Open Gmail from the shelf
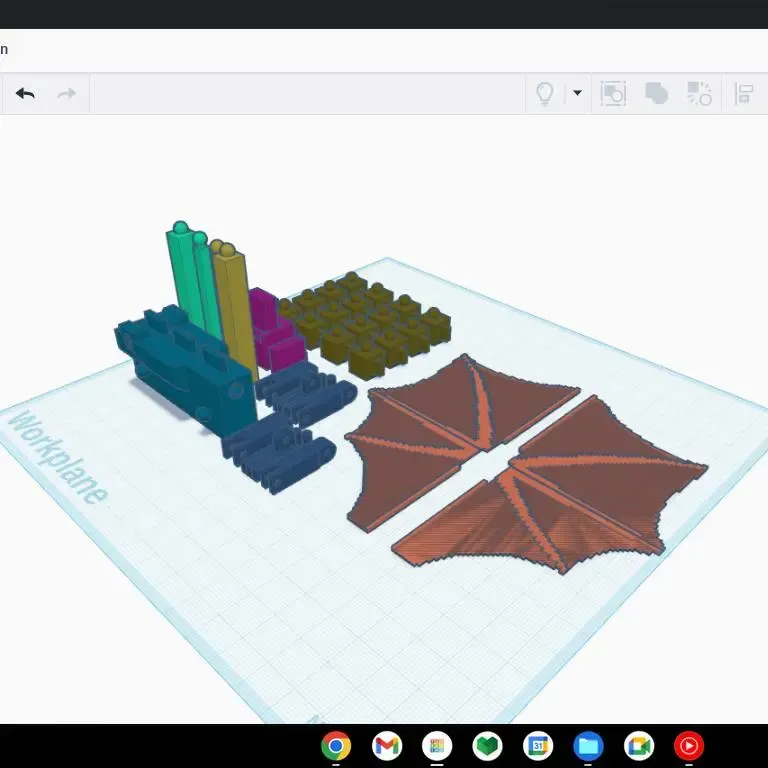Viewport: 768px width, 768px height. (386, 746)
